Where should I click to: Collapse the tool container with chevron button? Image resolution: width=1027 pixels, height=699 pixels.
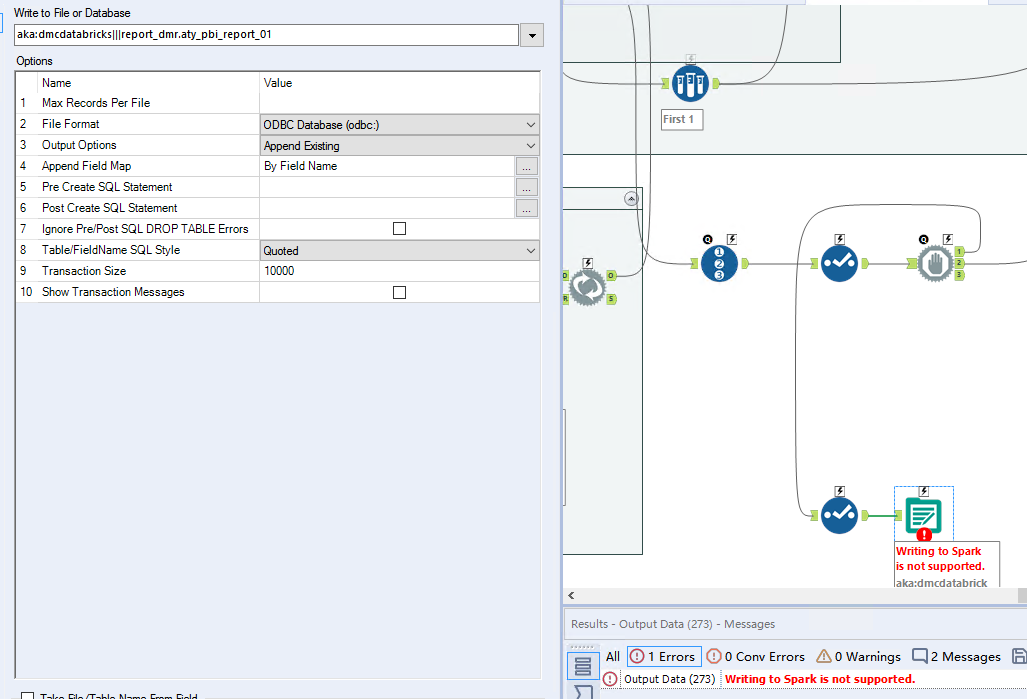[x=631, y=198]
